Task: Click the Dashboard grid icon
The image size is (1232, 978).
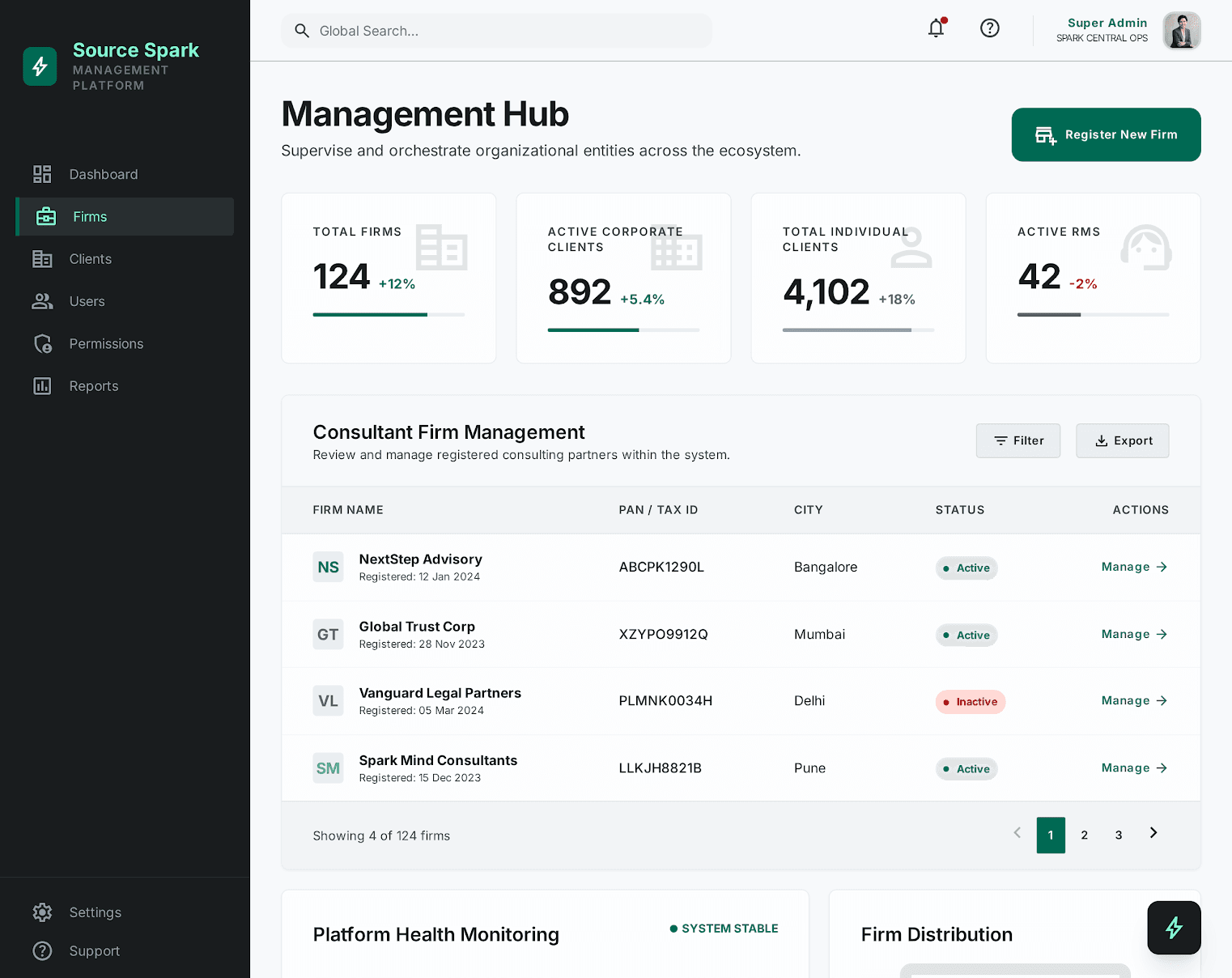Action: [x=42, y=174]
